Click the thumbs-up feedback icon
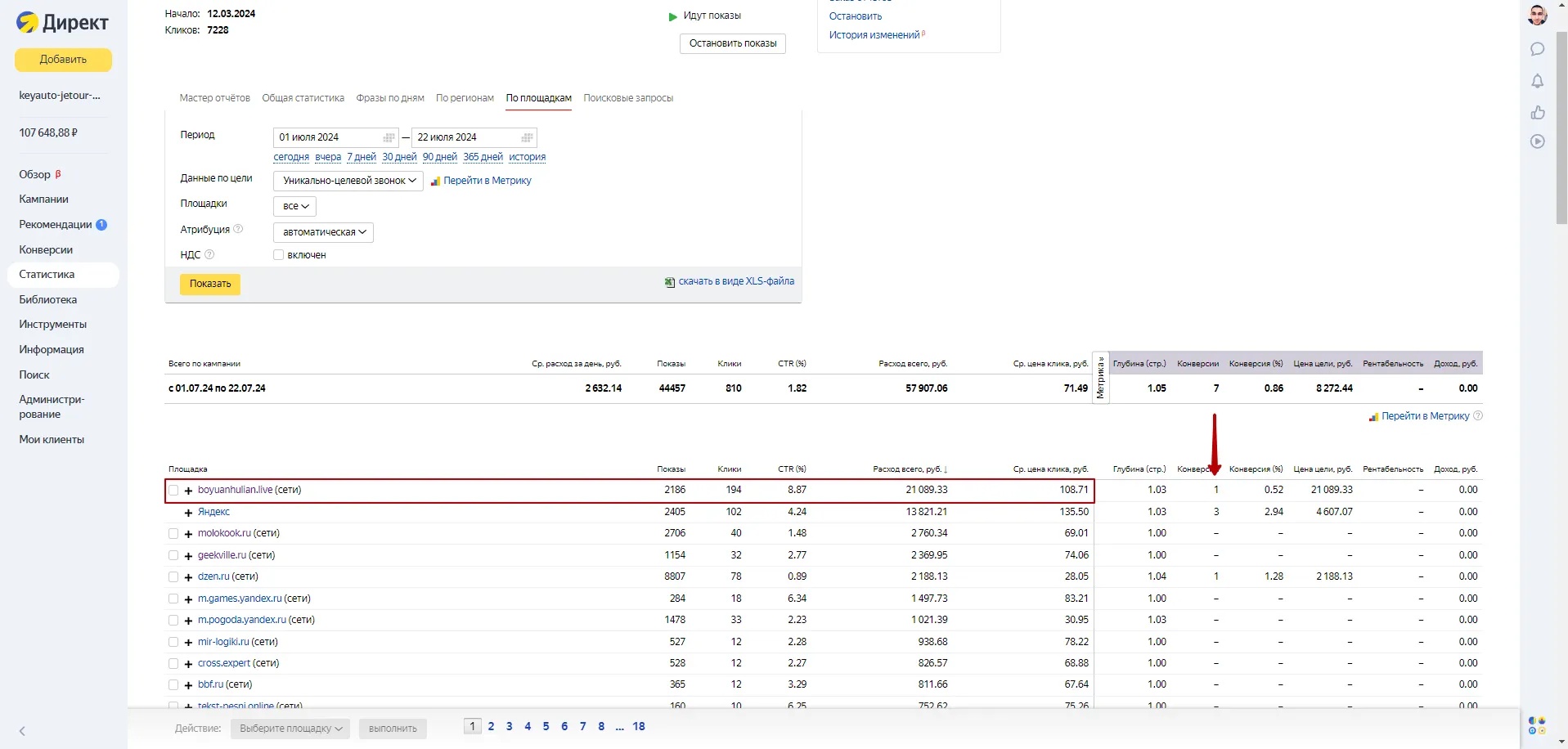 click(1537, 112)
